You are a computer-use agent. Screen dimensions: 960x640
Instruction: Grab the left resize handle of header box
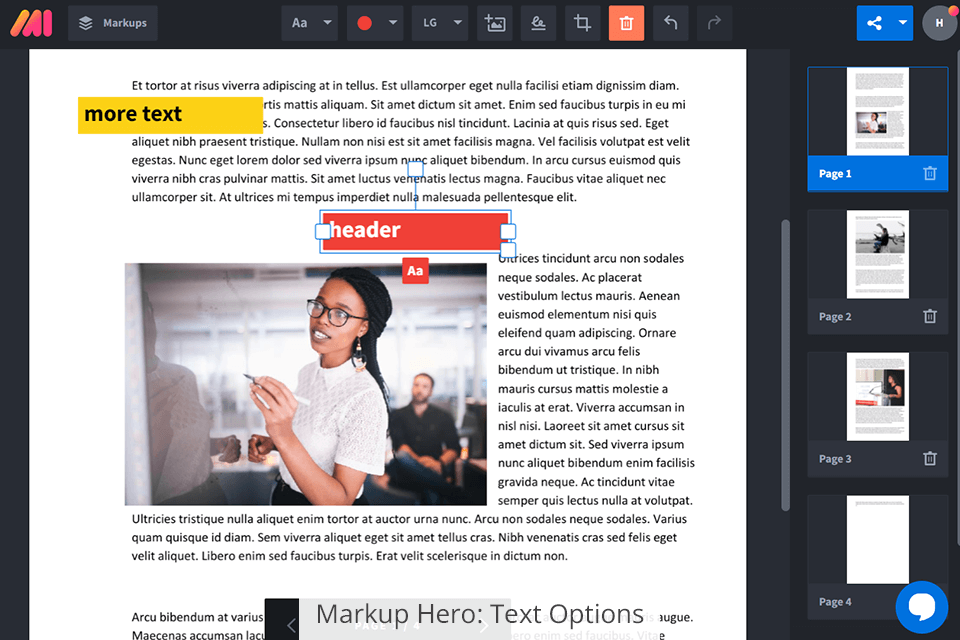[323, 232]
